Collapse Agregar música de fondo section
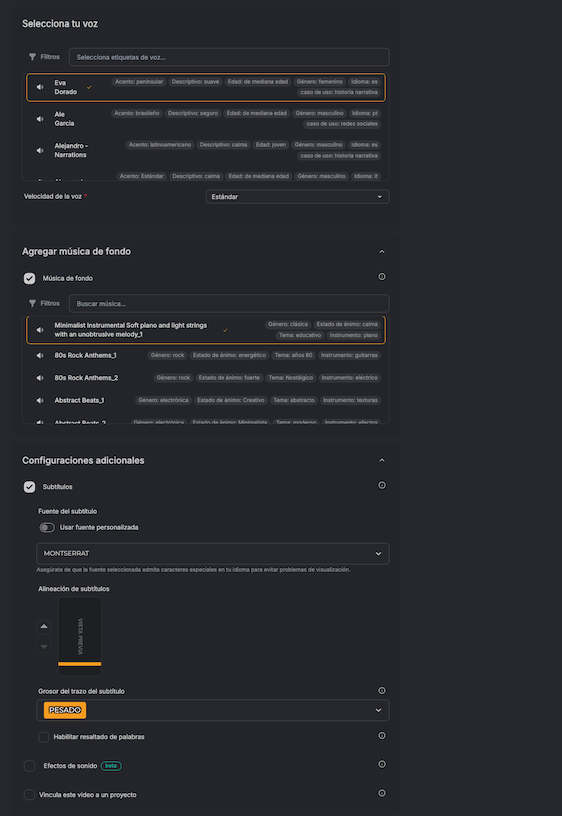Image resolution: width=562 pixels, height=816 pixels. click(x=382, y=252)
